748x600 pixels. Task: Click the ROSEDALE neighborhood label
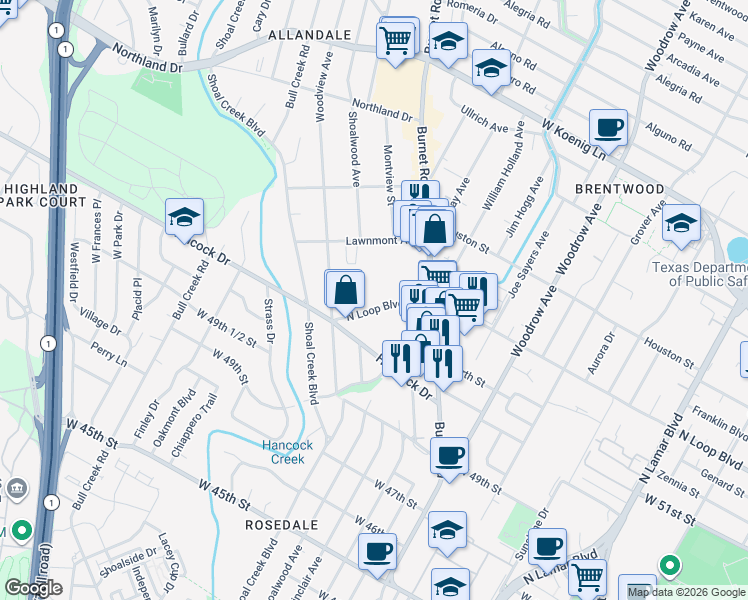coord(281,525)
